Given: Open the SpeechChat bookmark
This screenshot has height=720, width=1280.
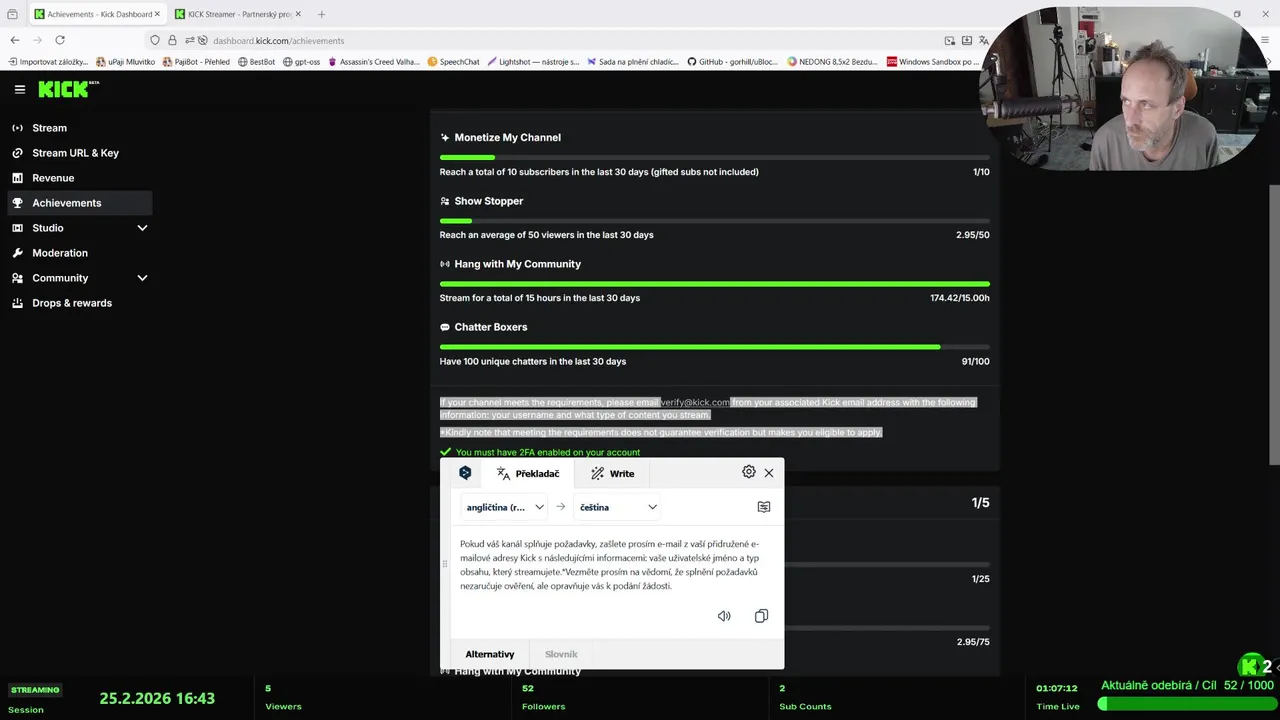Looking at the screenshot, I should point(453,62).
